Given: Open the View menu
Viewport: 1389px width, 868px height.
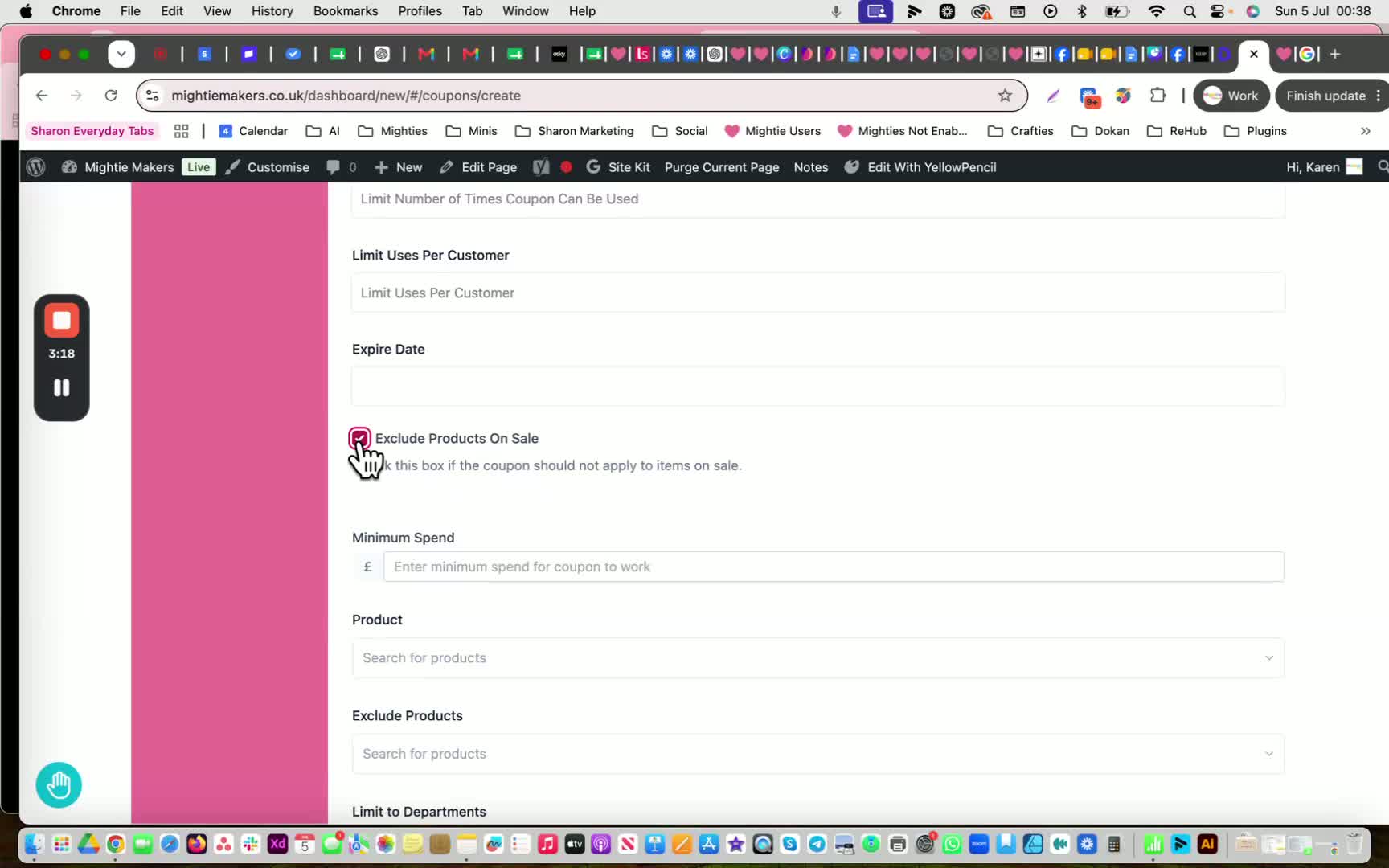Looking at the screenshot, I should (217, 11).
